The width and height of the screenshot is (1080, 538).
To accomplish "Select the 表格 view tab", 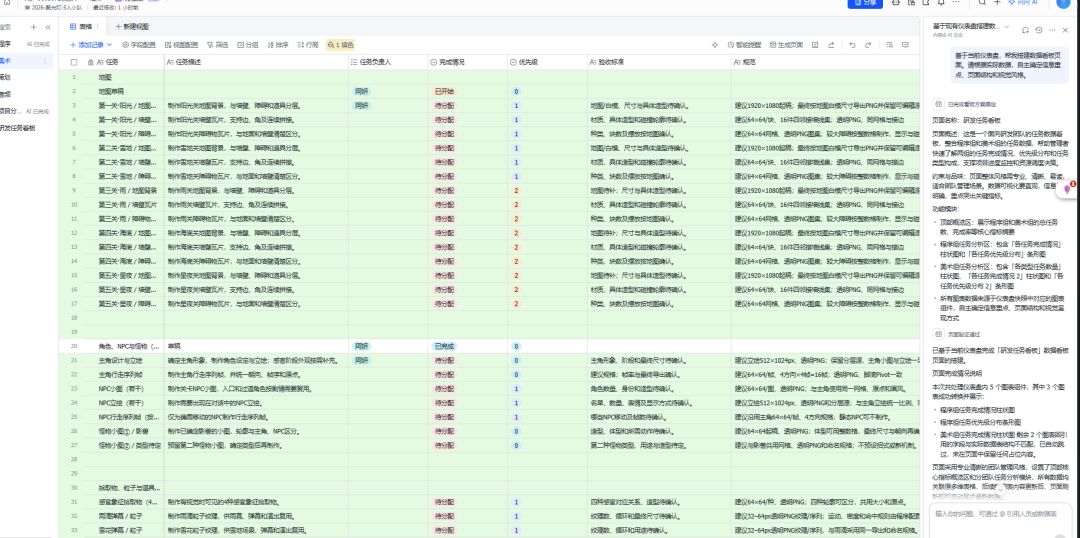I will click(x=81, y=26).
